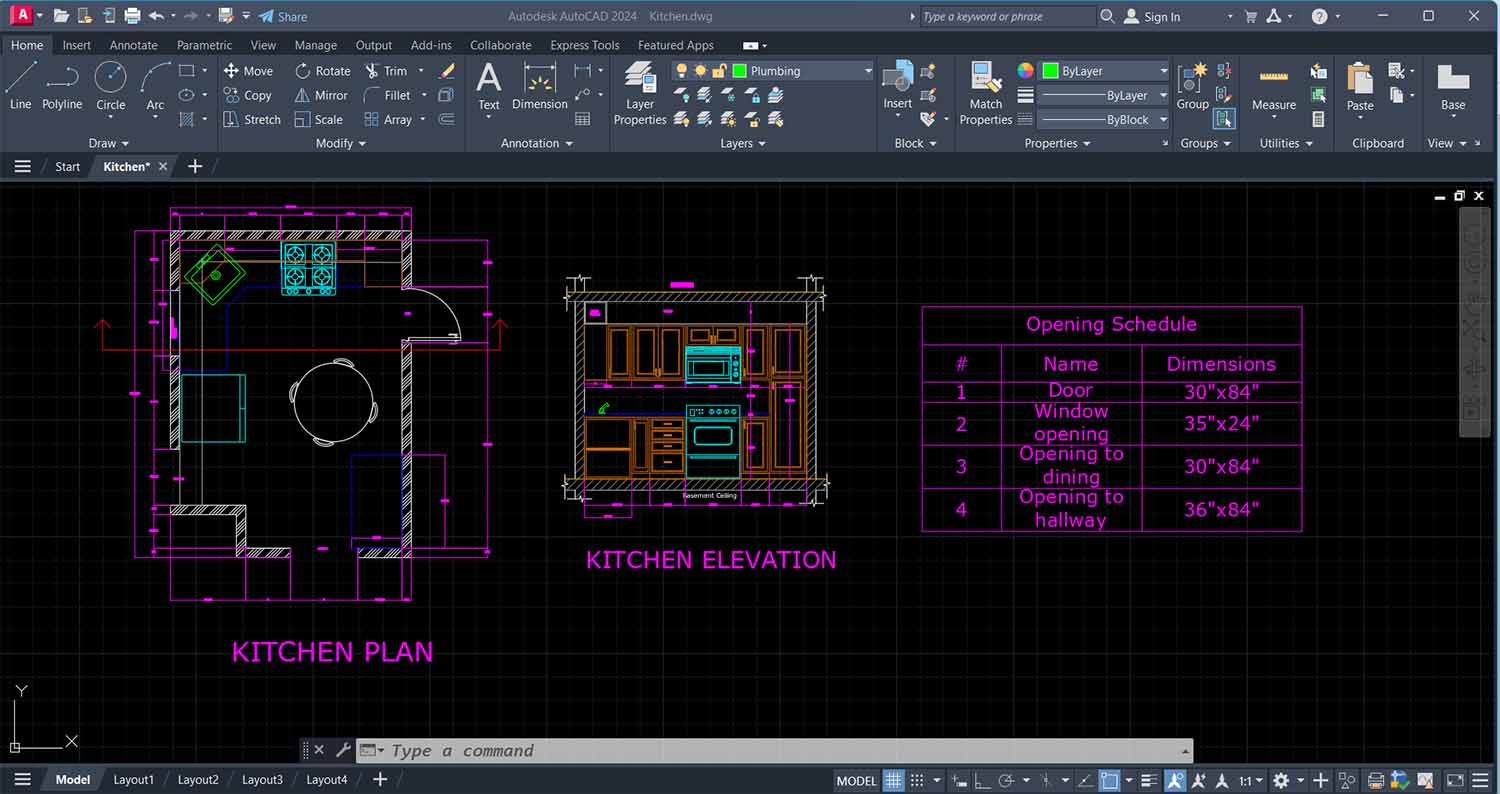Open the Layer Properties manager
The height and width of the screenshot is (794, 1500).
(638, 90)
